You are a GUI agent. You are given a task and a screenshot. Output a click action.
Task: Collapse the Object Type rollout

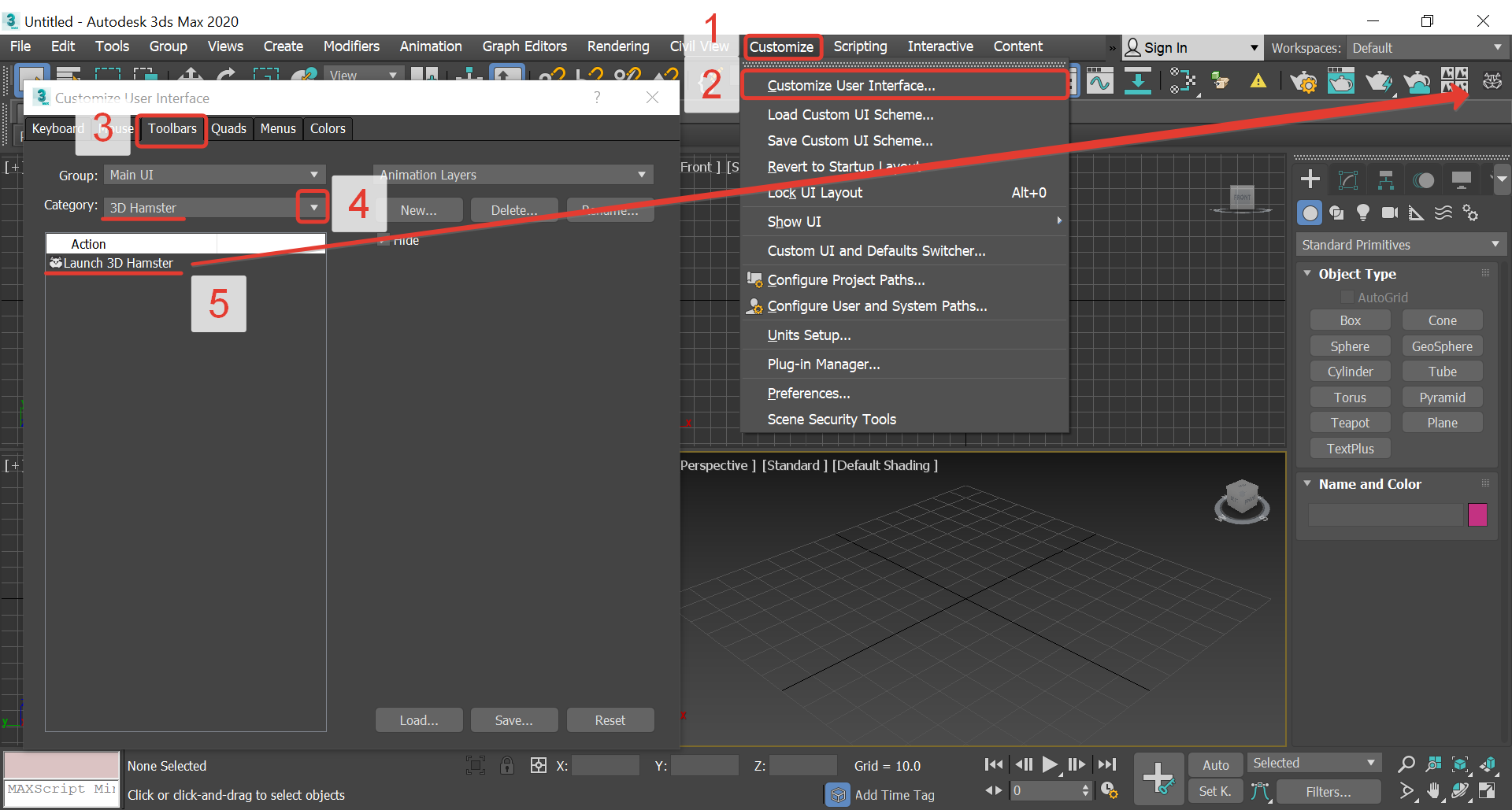1307,273
